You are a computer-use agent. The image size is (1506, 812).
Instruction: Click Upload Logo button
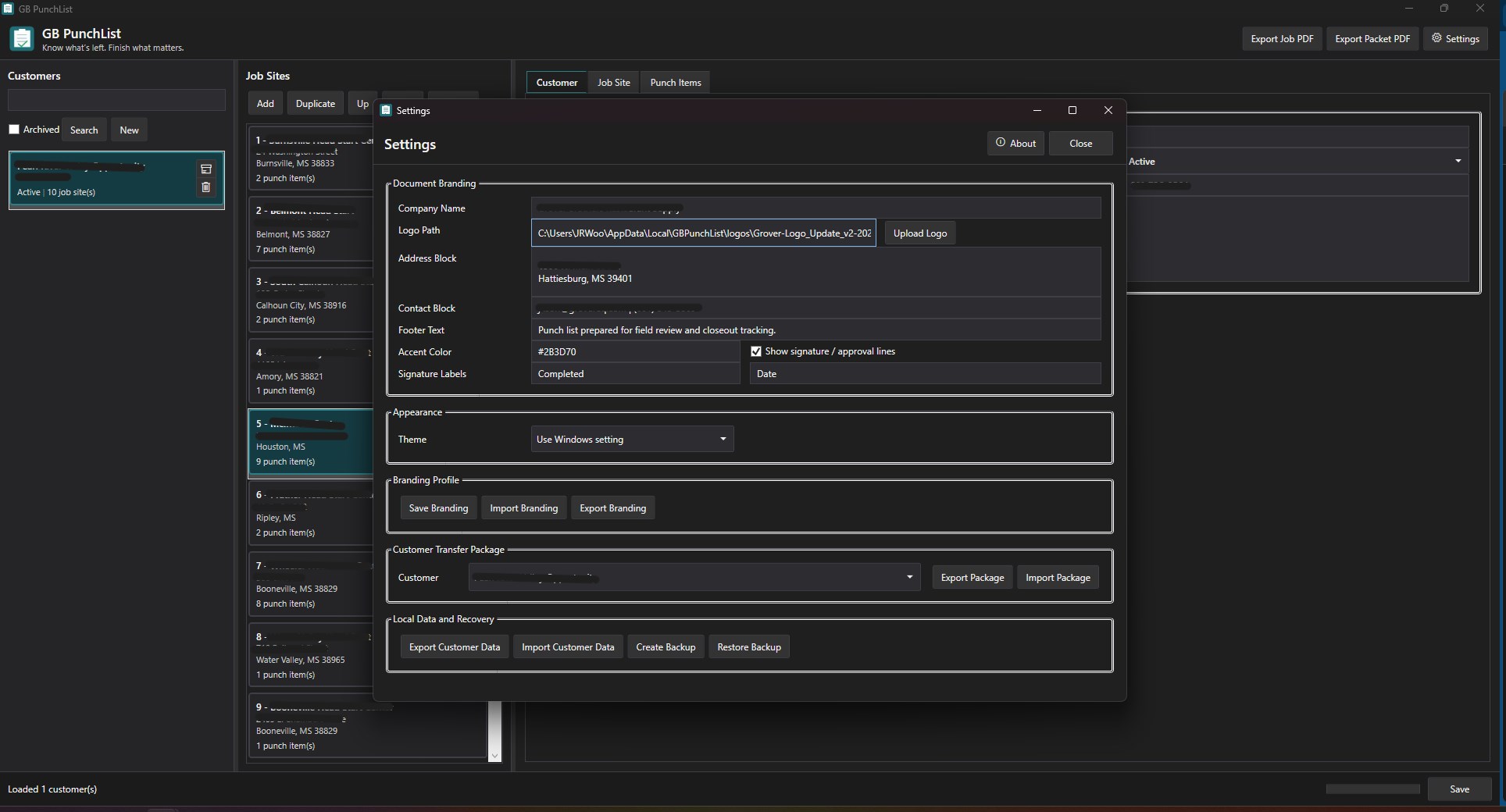(x=920, y=233)
